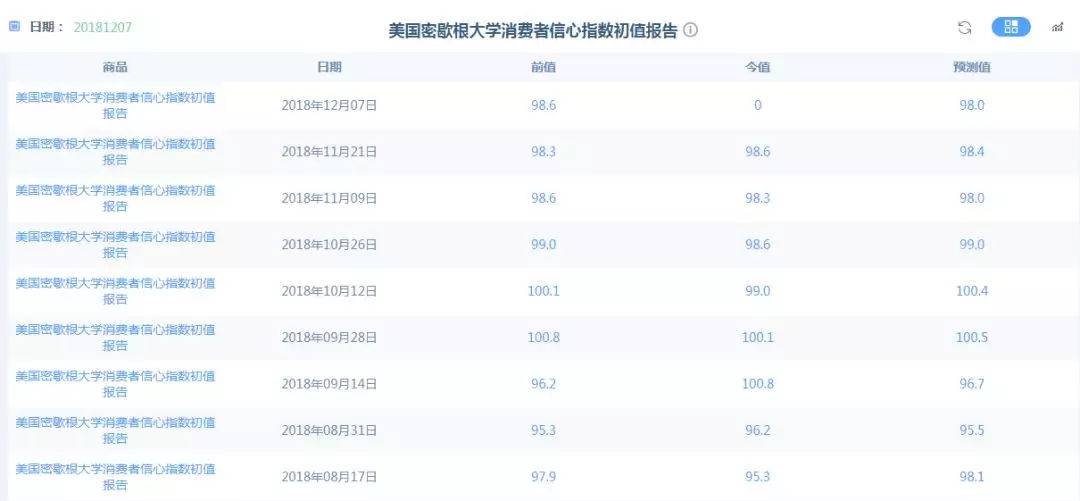
Task: Select the date cell 2018年12月07日
Action: coord(329,105)
